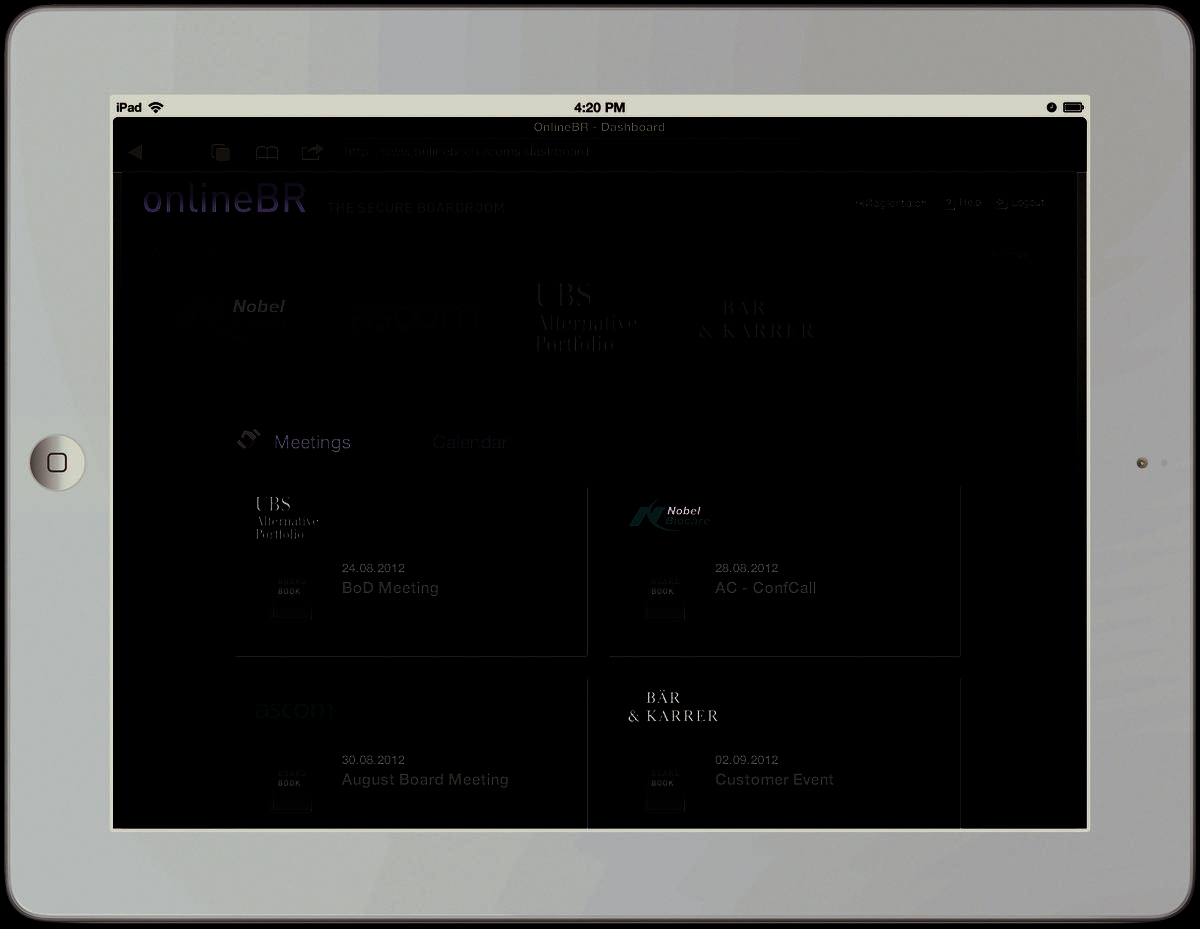The width and height of the screenshot is (1200, 929).
Task: Tap the OnlineBR - Dashboard page title
Action: 599,127
